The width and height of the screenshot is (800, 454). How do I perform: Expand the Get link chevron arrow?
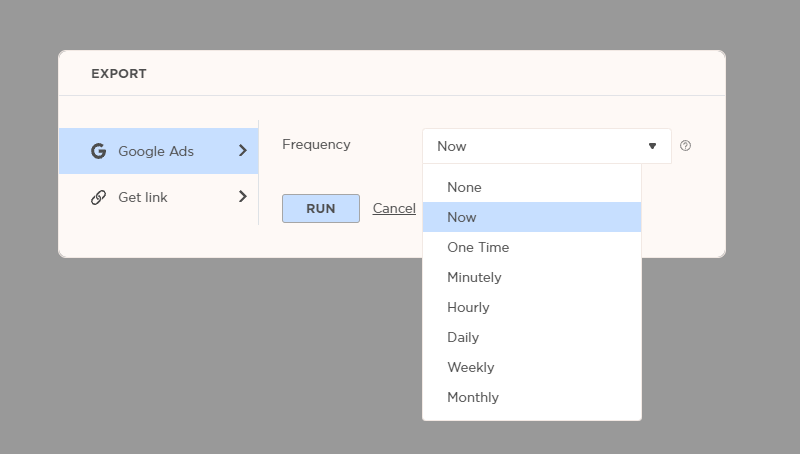click(243, 196)
